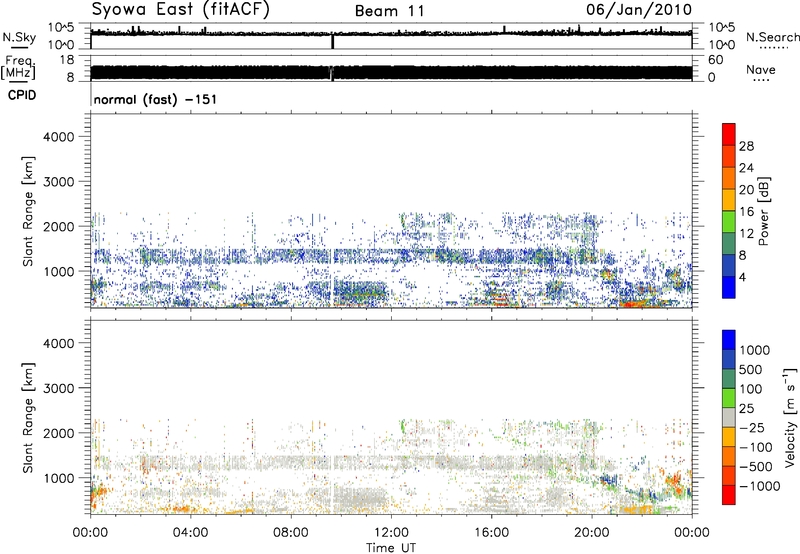The width and height of the screenshot is (800, 554).
Task: Click 'normal (fast) -151' text
Action: point(155,99)
